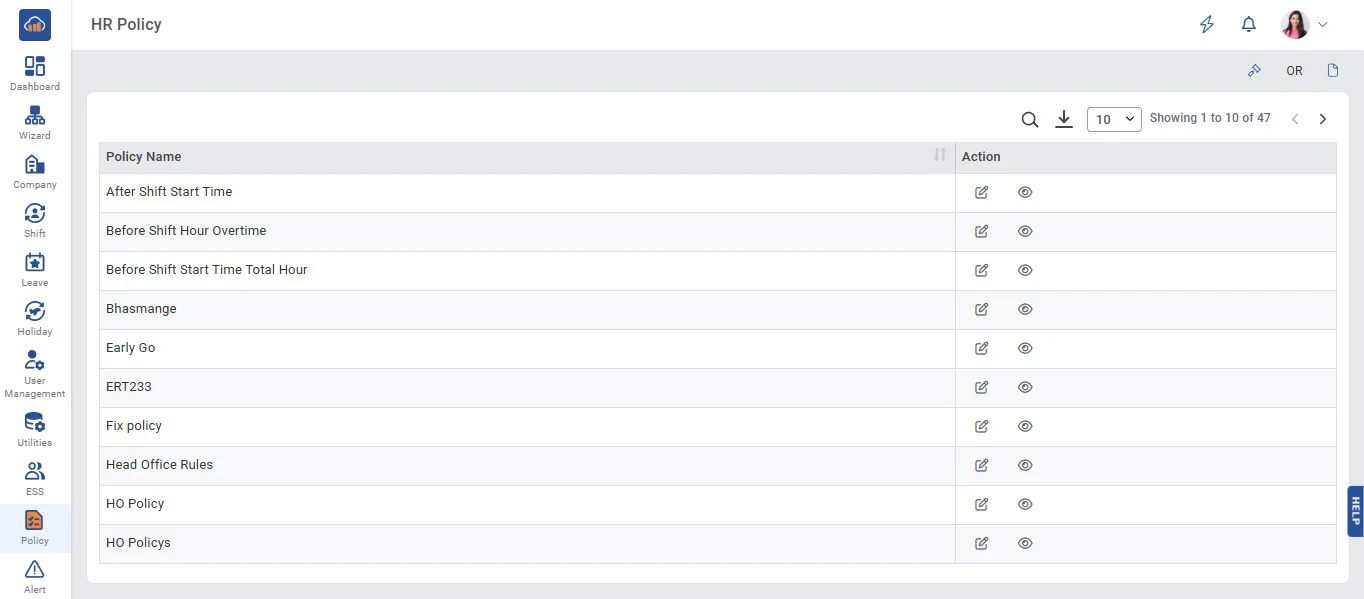The width and height of the screenshot is (1364, 599).
Task: View the ERT233 policy details
Action: pyautogui.click(x=1025, y=387)
